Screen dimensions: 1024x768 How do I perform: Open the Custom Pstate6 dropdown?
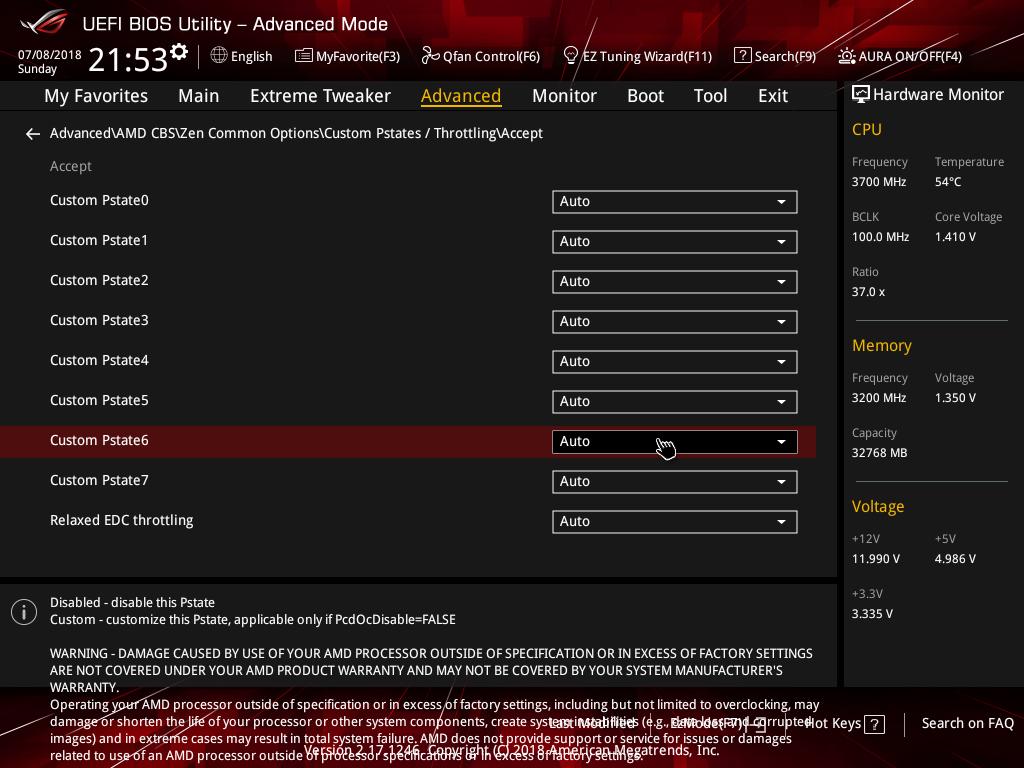[x=675, y=441]
